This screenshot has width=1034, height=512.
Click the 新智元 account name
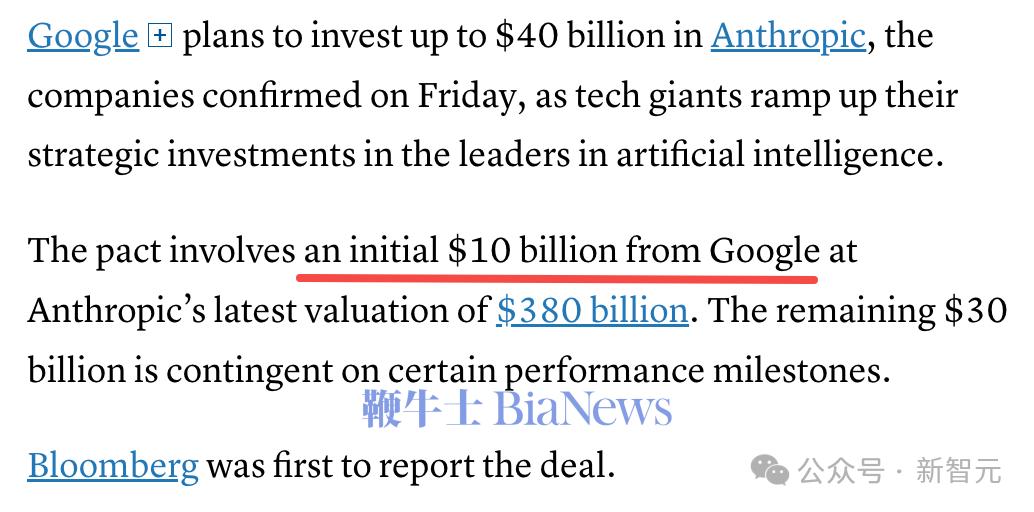click(958, 469)
